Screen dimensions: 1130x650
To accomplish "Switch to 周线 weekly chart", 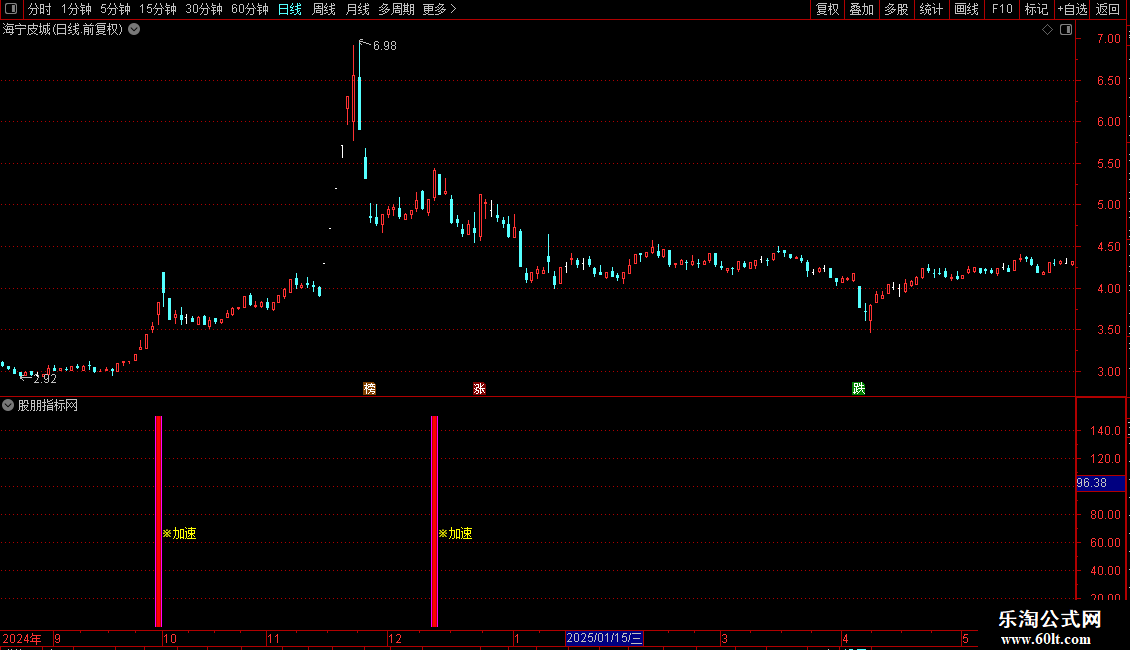I will click(324, 9).
